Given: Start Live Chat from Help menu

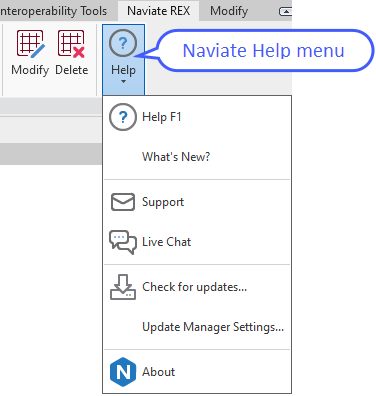Looking at the screenshot, I should [197, 242].
